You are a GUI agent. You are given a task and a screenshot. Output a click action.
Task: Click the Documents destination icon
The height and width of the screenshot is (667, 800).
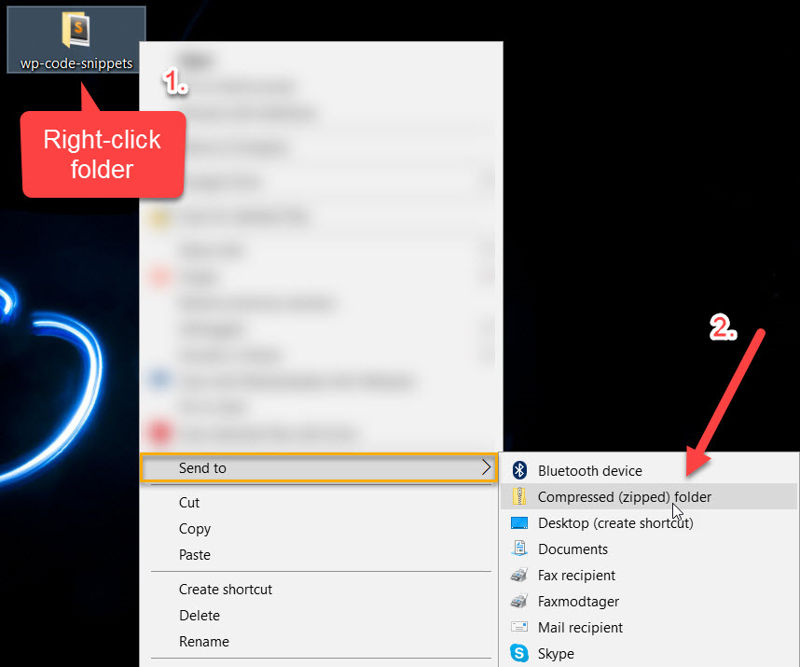point(521,549)
